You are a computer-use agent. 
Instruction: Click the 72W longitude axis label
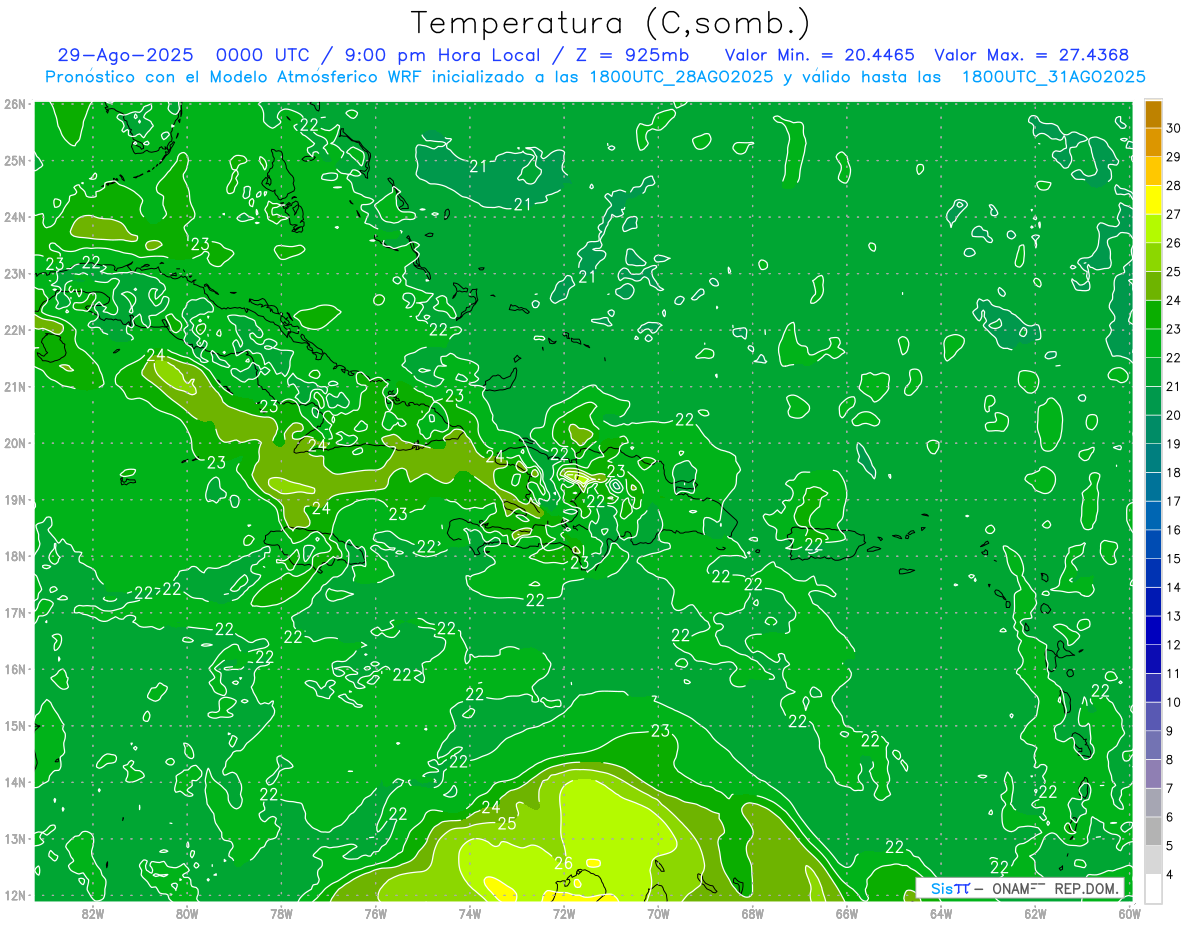(x=564, y=913)
